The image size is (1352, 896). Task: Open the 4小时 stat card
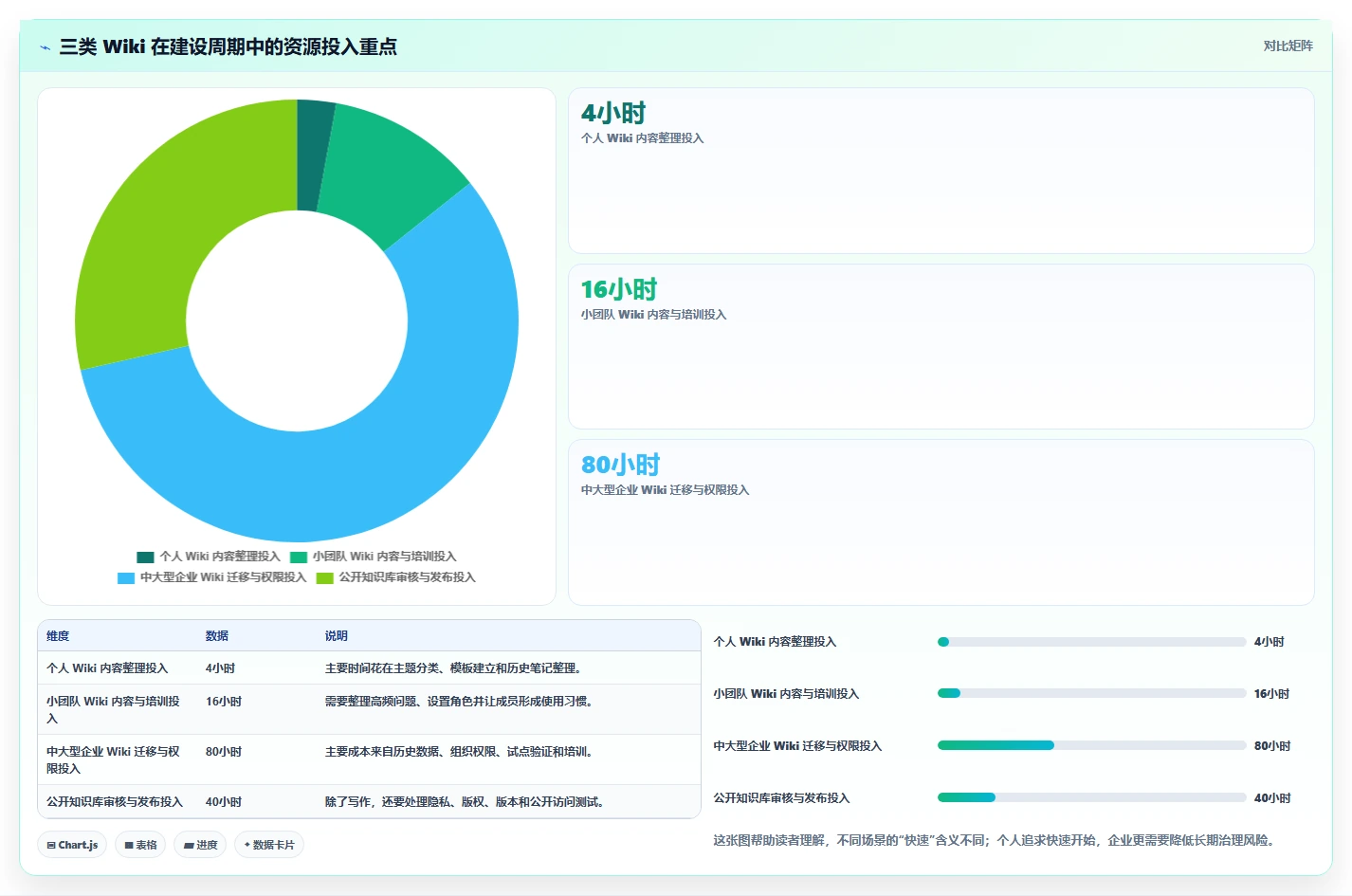[x=941, y=171]
